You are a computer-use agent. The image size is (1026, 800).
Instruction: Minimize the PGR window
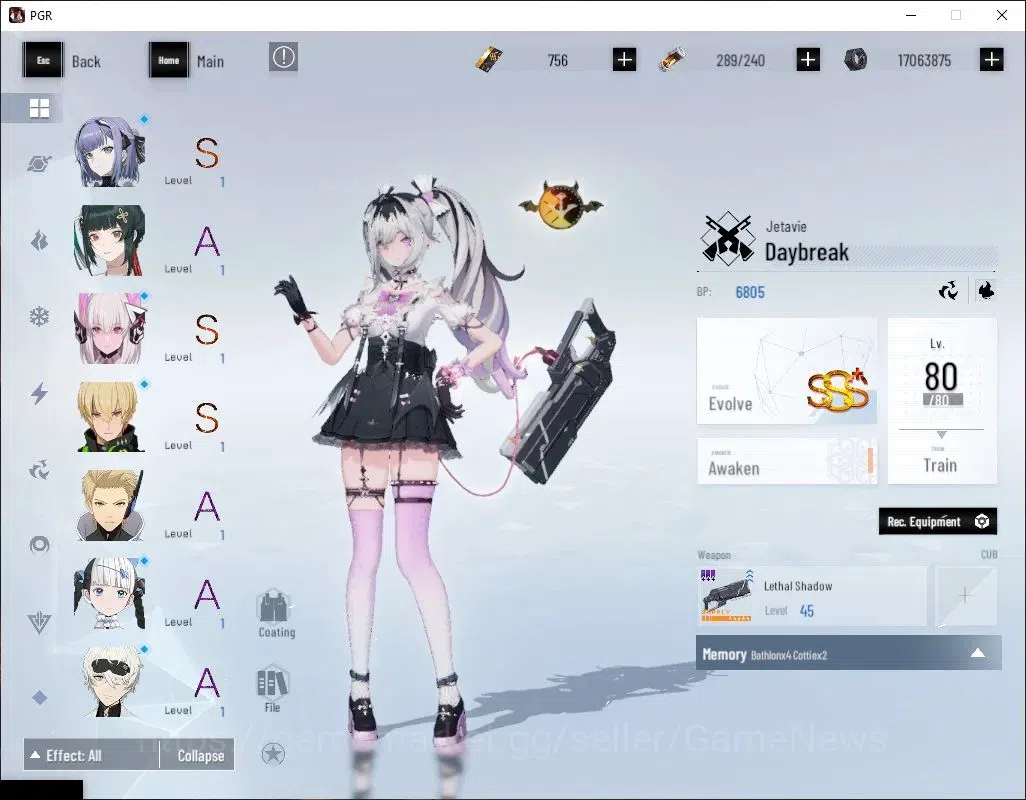(911, 15)
